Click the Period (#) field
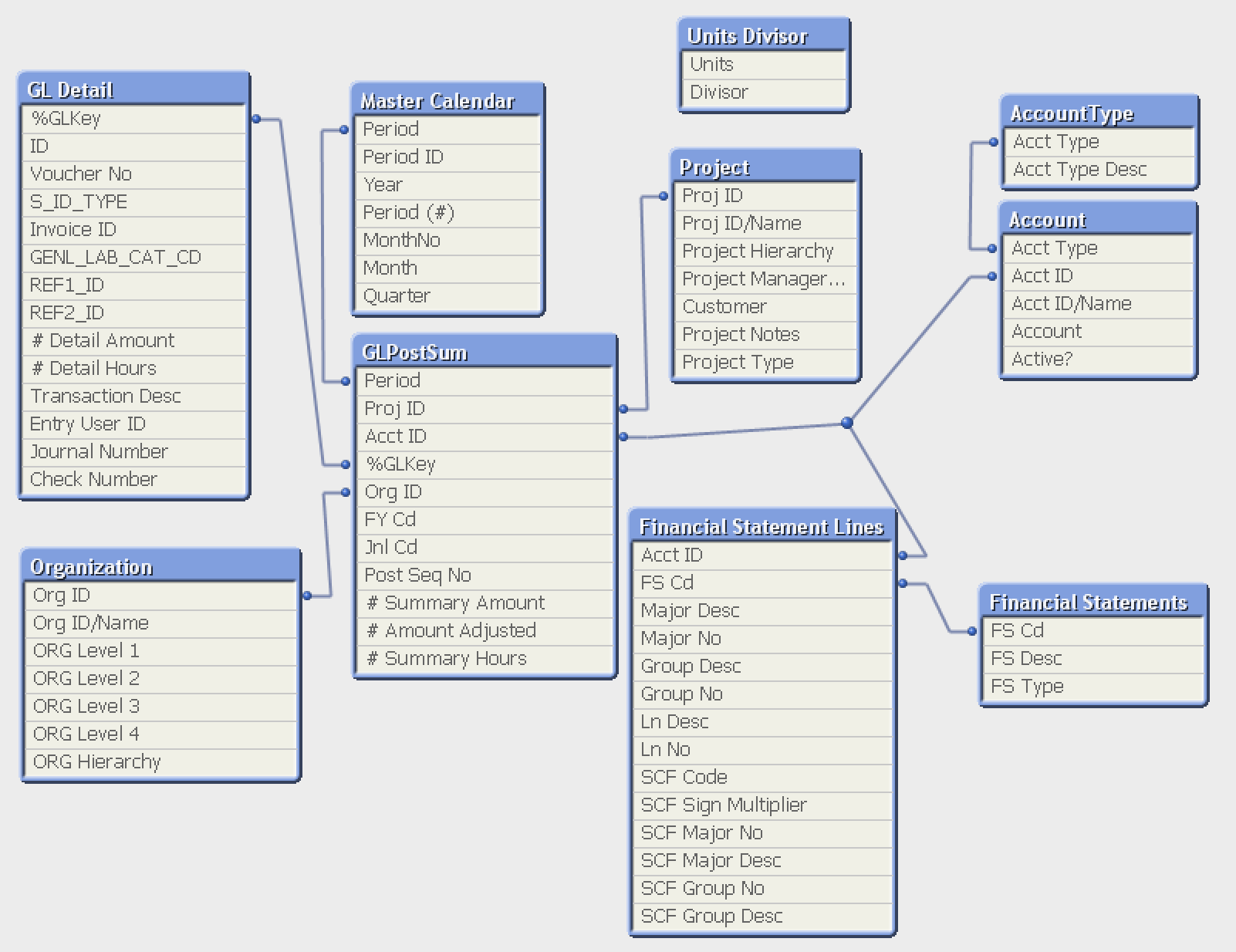Image resolution: width=1236 pixels, height=952 pixels. point(447,213)
